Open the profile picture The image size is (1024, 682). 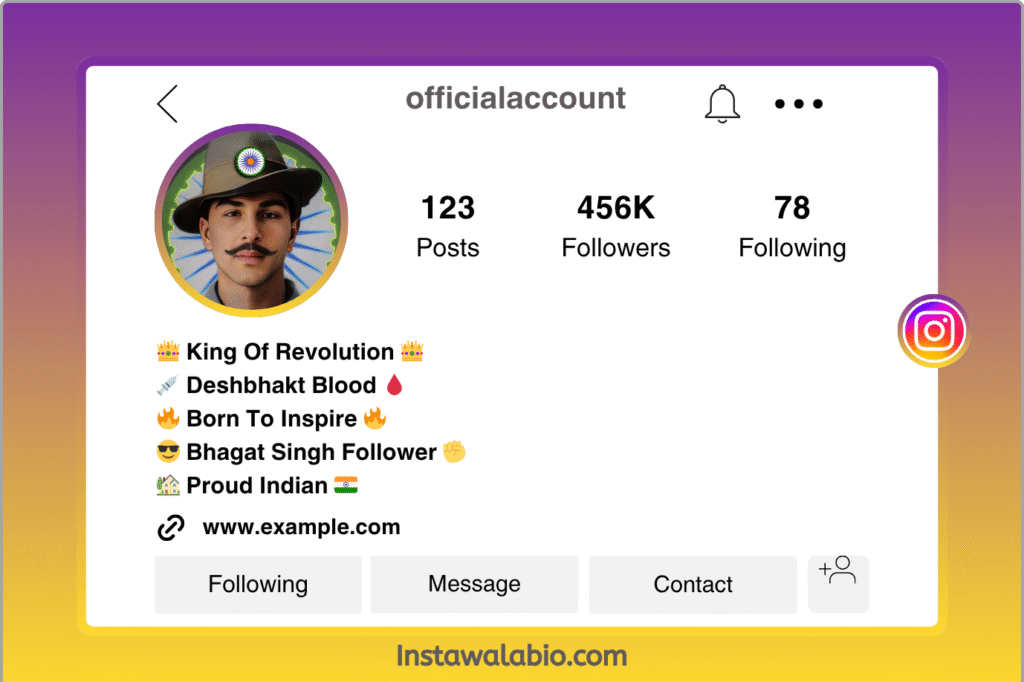(x=251, y=221)
